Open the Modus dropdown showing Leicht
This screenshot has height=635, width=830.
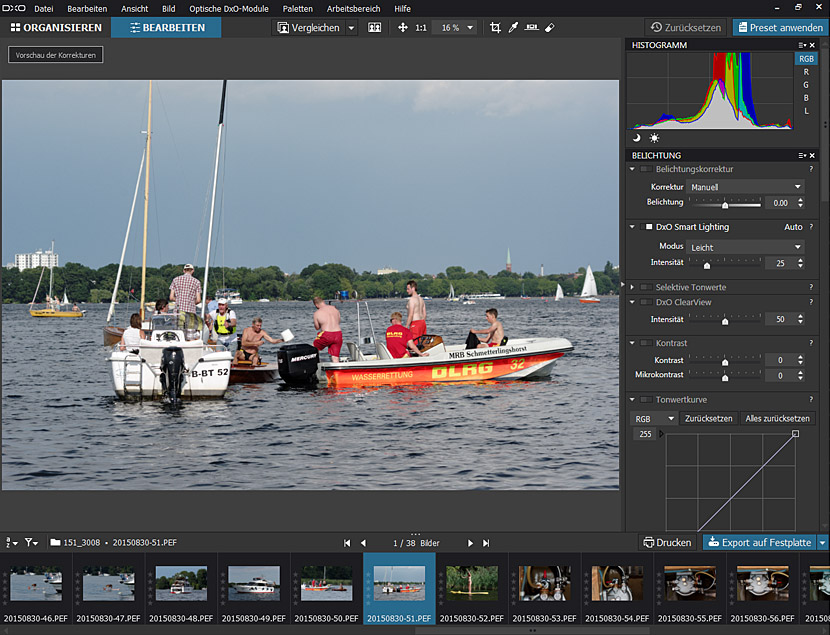[x=746, y=247]
